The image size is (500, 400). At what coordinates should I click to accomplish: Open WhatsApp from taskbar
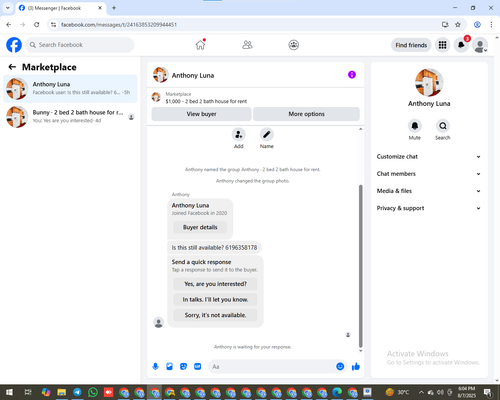[93, 392]
